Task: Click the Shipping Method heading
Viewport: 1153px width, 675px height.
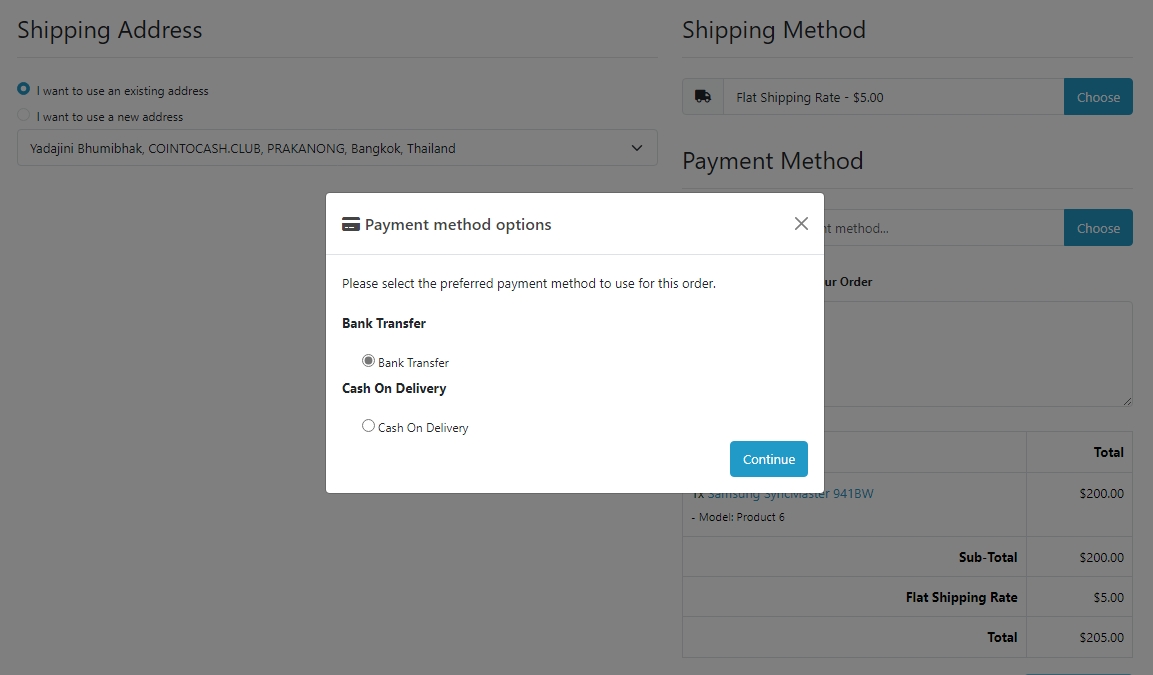Action: tap(774, 30)
